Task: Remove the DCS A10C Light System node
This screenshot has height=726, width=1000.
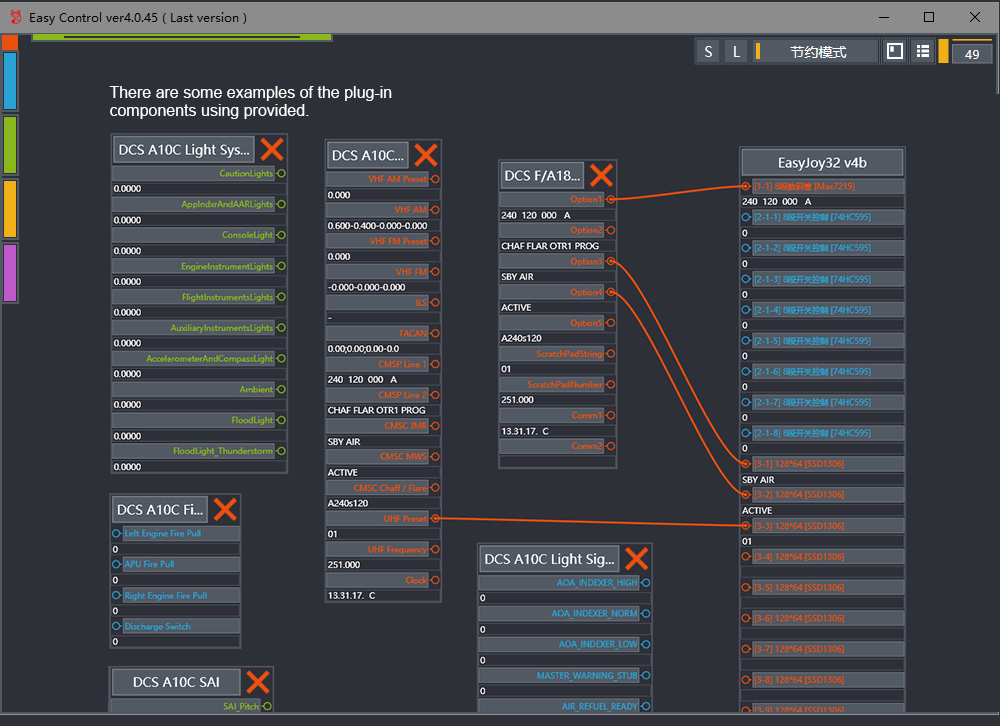Action: 272,150
